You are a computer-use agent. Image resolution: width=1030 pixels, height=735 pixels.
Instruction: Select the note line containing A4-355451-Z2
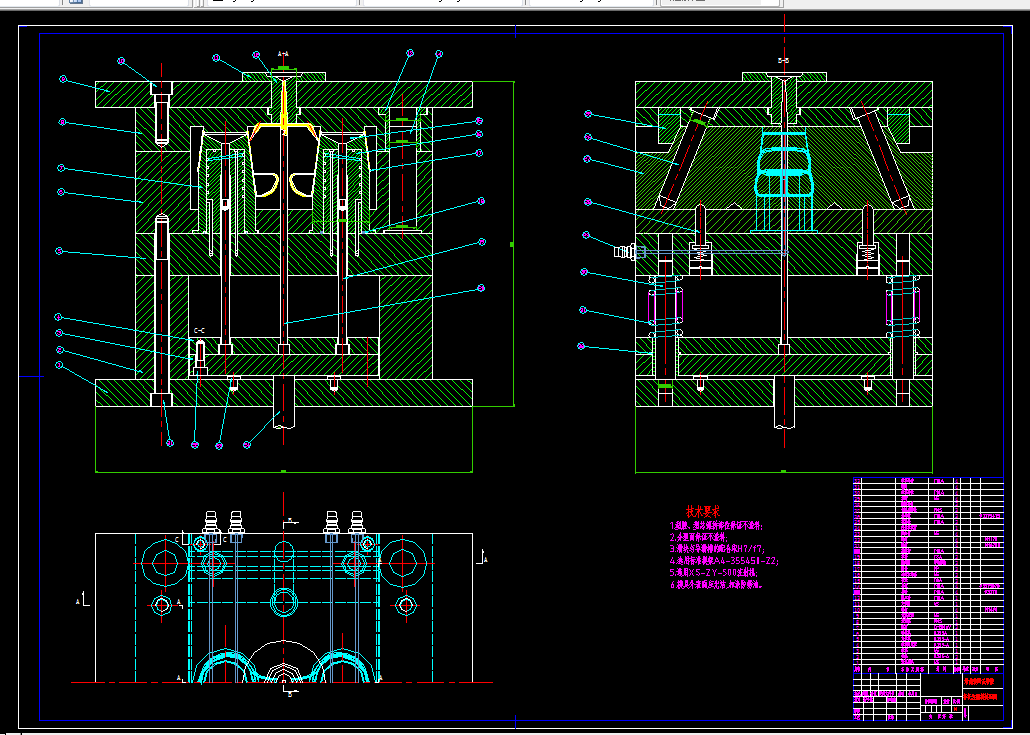click(724, 561)
